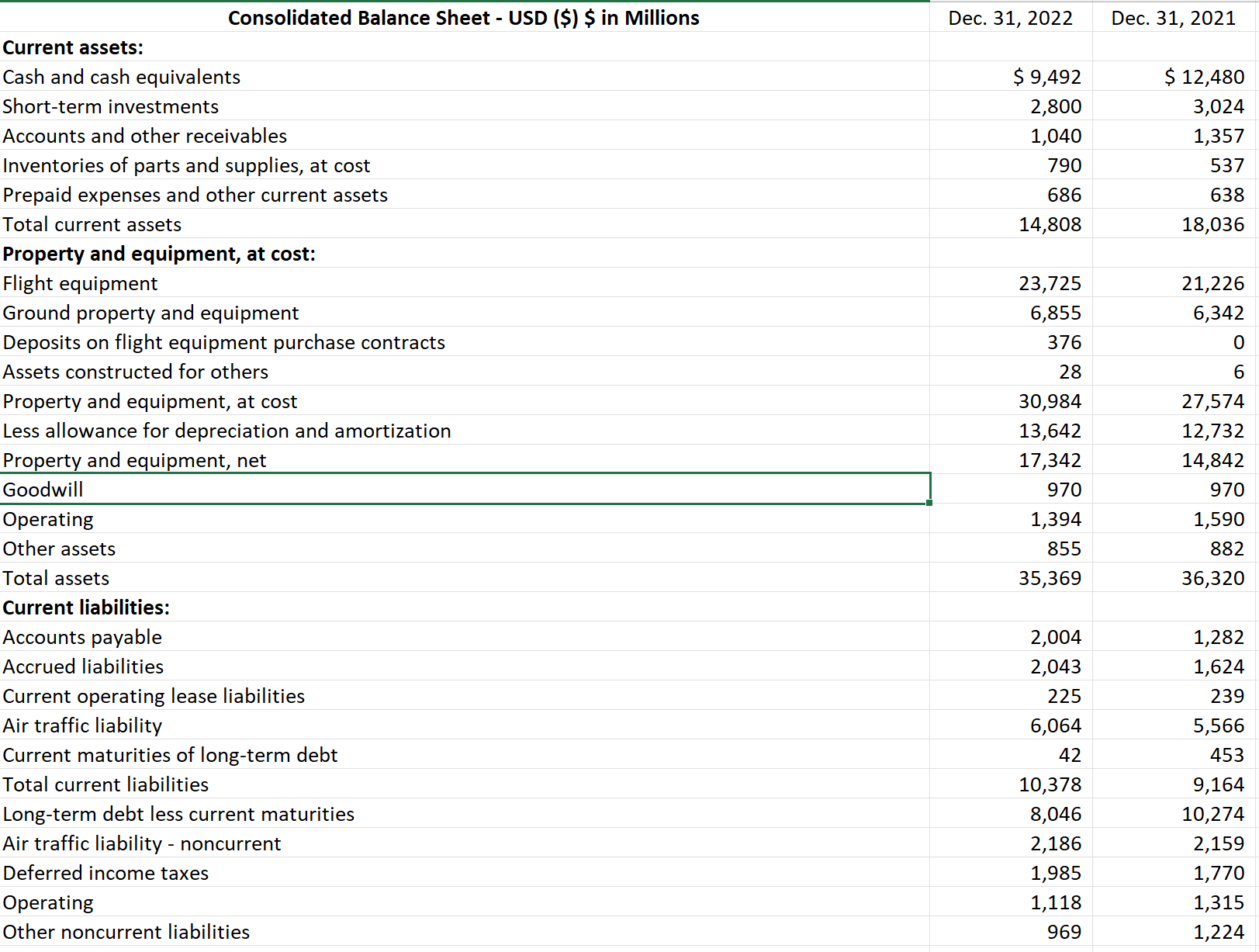This screenshot has width=1259, height=952.
Task: Select the Current liabilities: heading
Action: coord(86,608)
